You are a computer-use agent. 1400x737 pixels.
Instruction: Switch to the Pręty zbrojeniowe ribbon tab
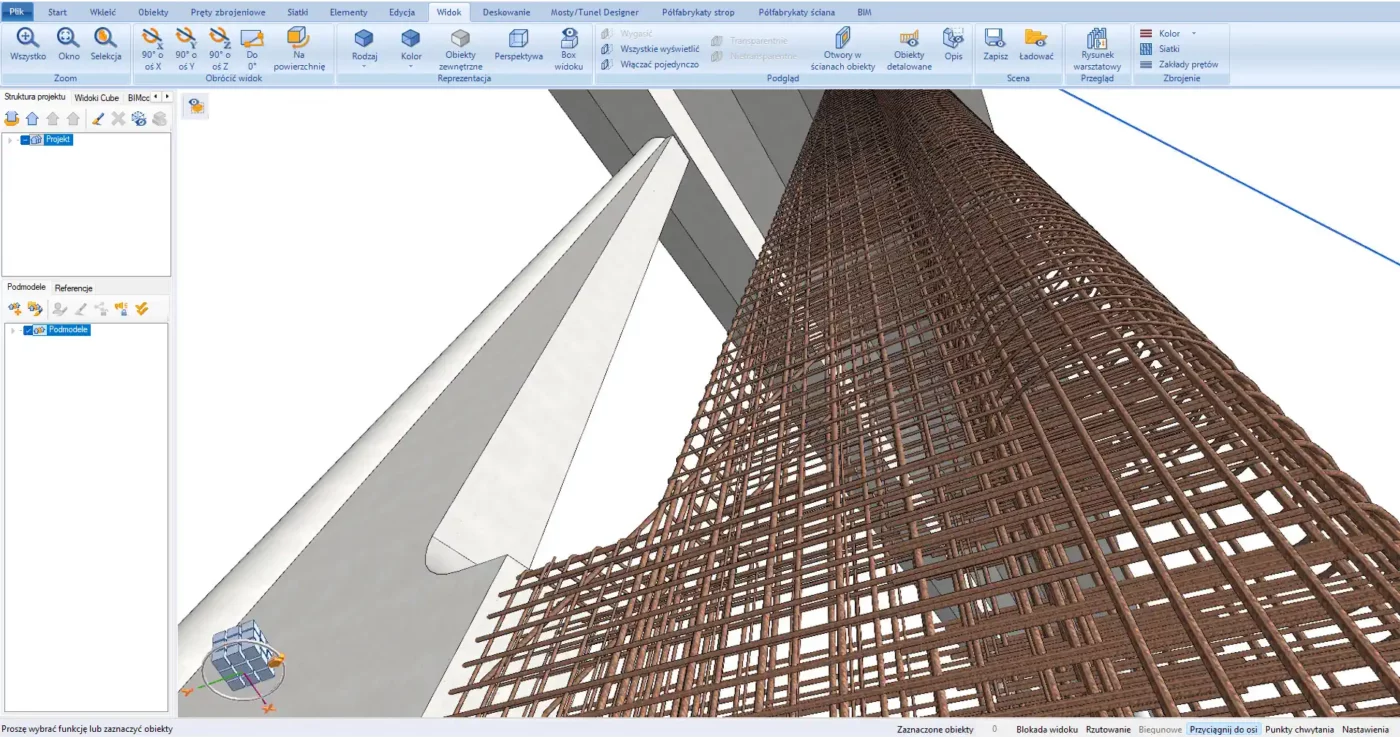[x=227, y=12]
